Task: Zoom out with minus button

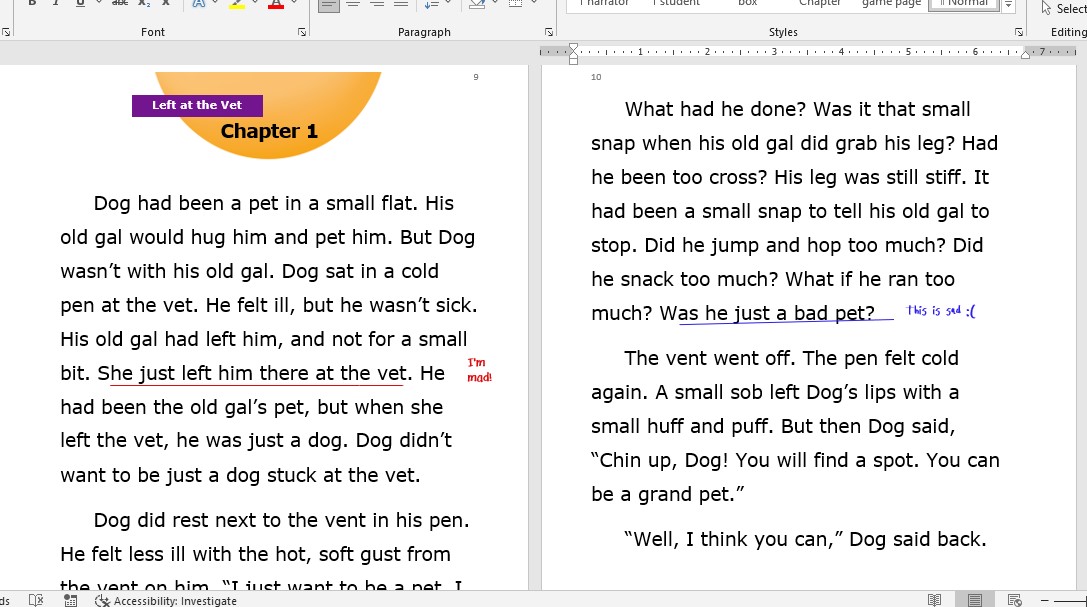Action: [1045, 600]
